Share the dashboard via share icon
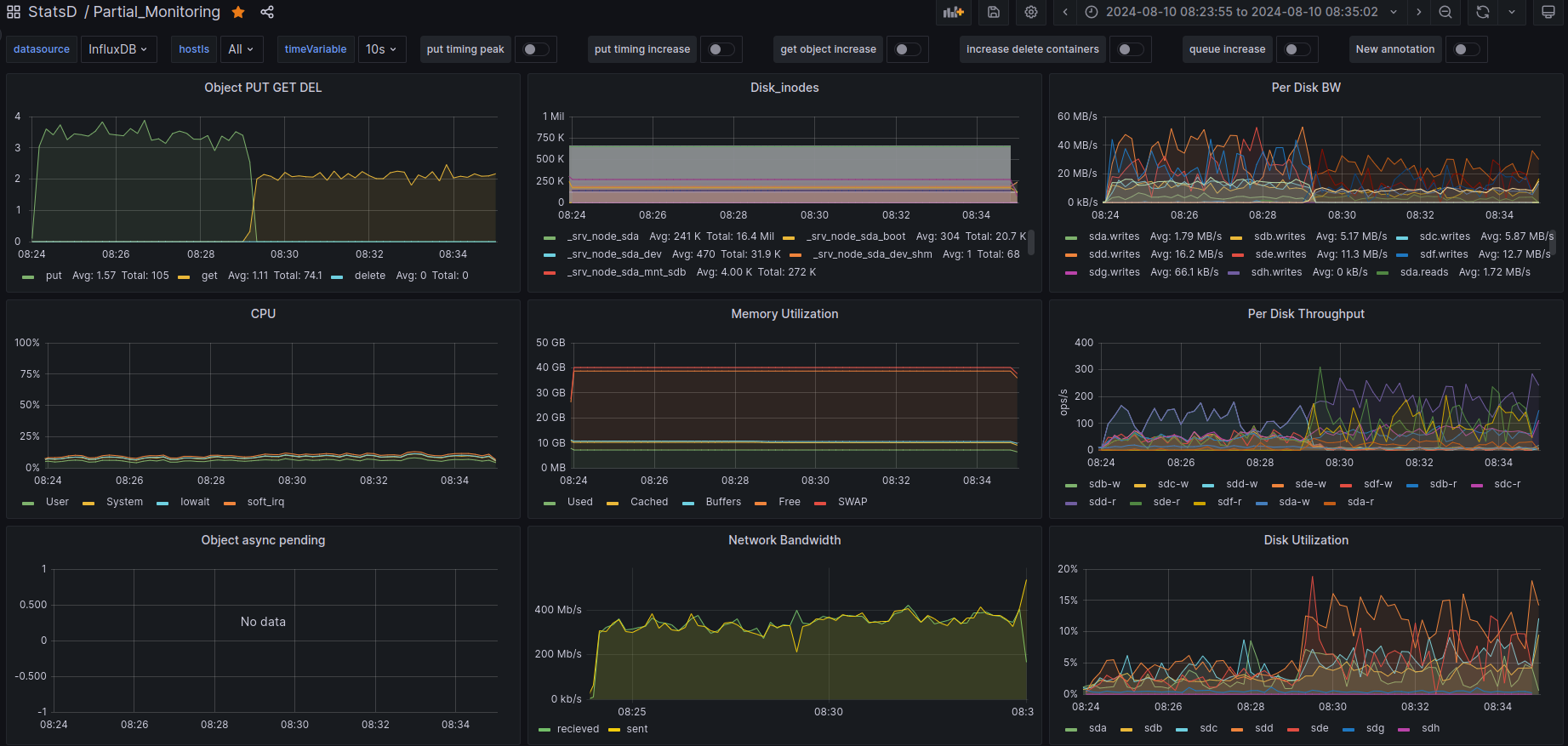The width and height of the screenshot is (1568, 746). click(267, 12)
